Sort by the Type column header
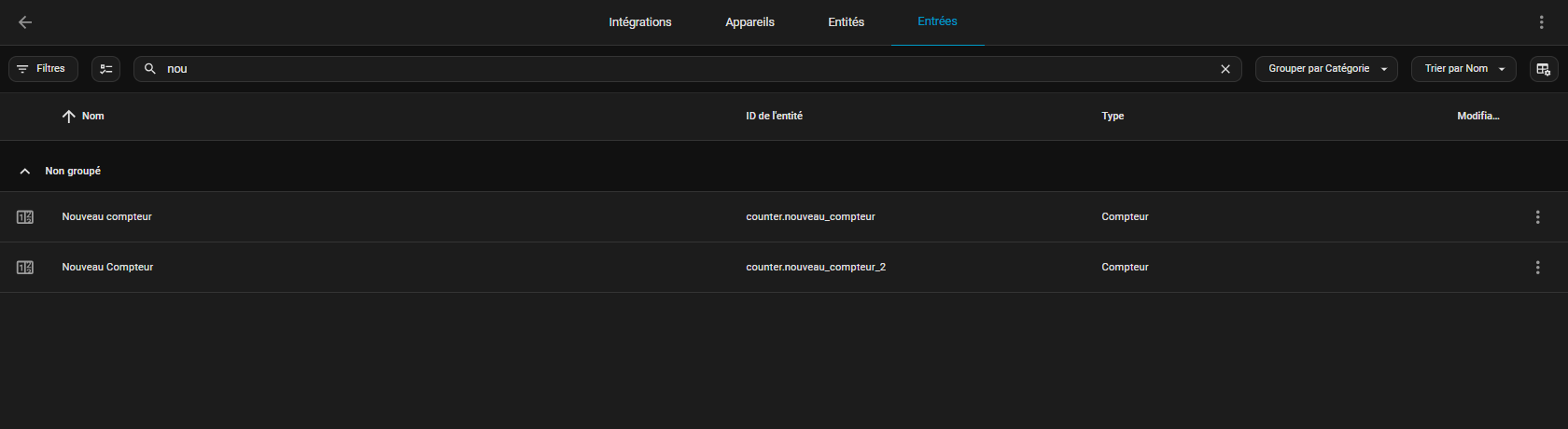 (x=1113, y=117)
